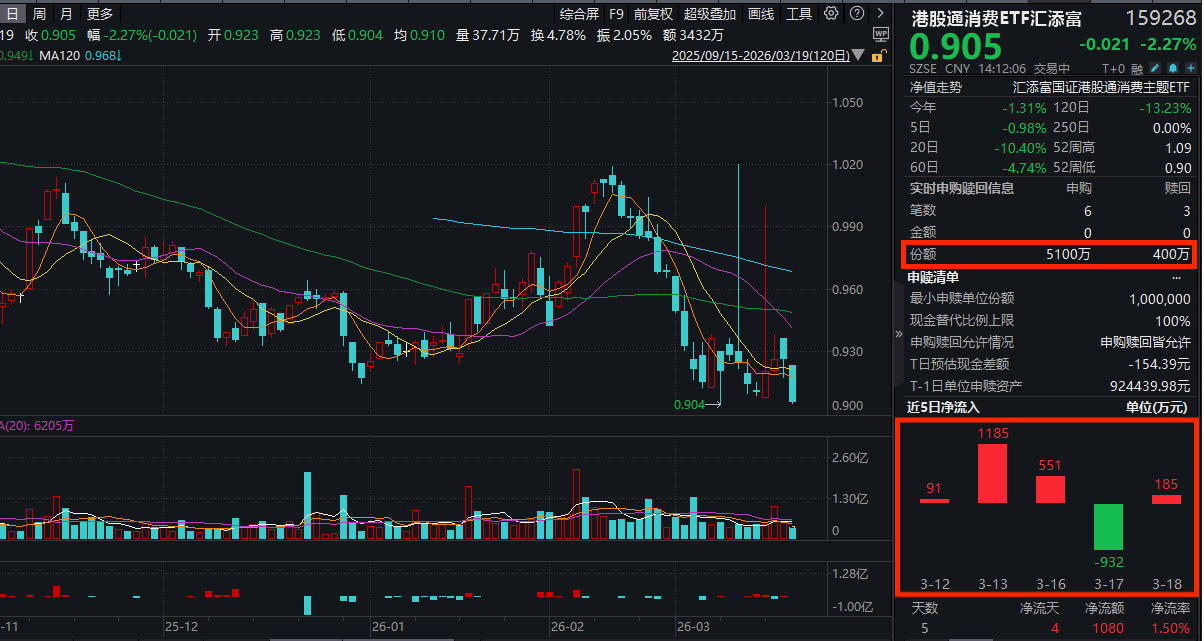This screenshot has width=1204, height=641.
Task: Click the 3-17 green net outflow bar
Action: coord(1107,526)
